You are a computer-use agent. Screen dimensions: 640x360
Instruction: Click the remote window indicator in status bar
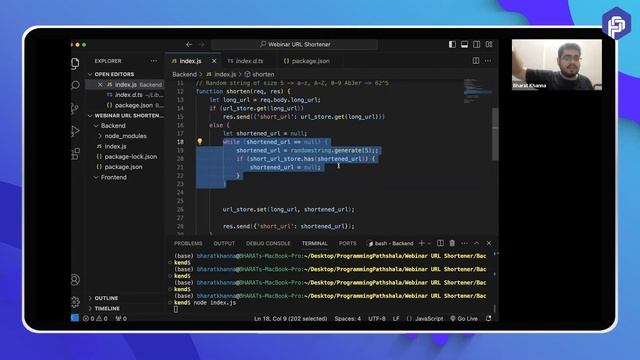[x=75, y=318]
